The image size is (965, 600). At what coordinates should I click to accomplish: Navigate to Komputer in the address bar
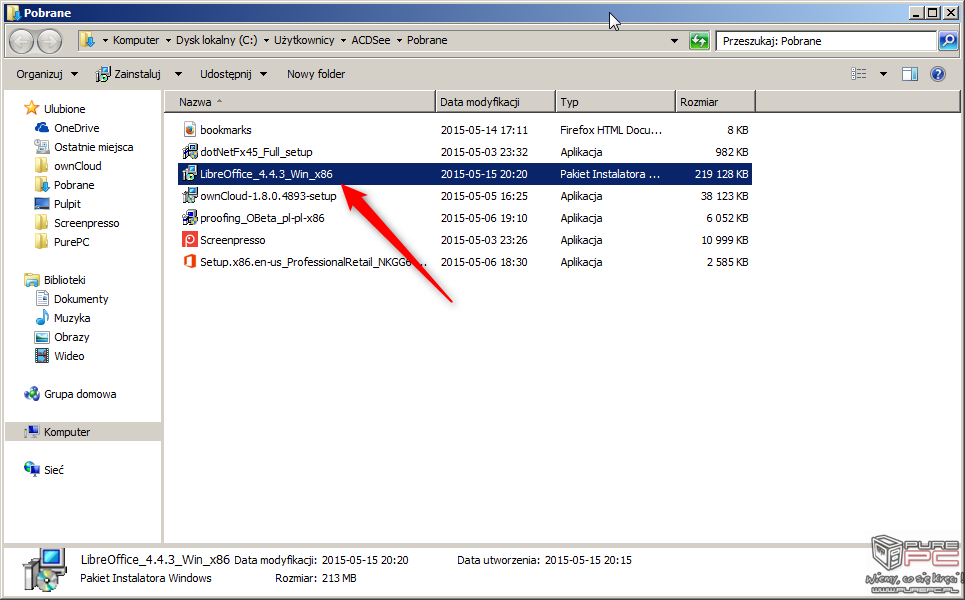(x=136, y=41)
